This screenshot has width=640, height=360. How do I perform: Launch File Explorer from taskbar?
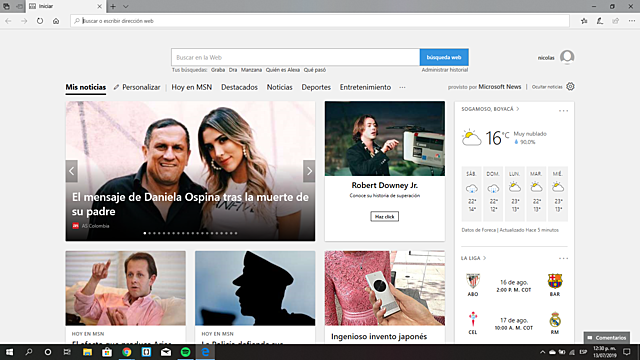[x=87, y=352]
